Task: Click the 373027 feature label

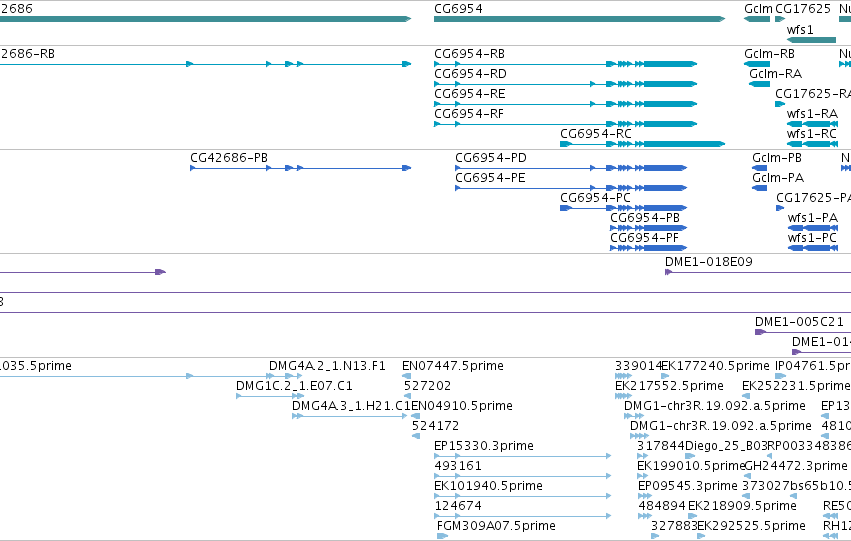Action: 765,487
